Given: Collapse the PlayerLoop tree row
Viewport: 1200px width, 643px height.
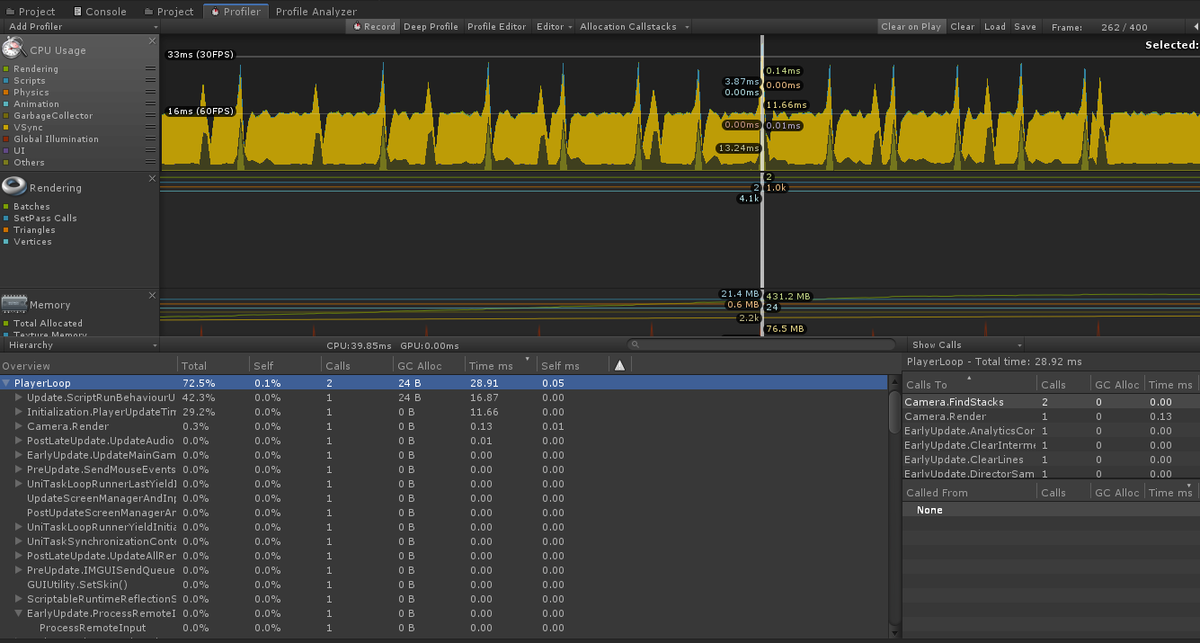Looking at the screenshot, I should click(7, 383).
